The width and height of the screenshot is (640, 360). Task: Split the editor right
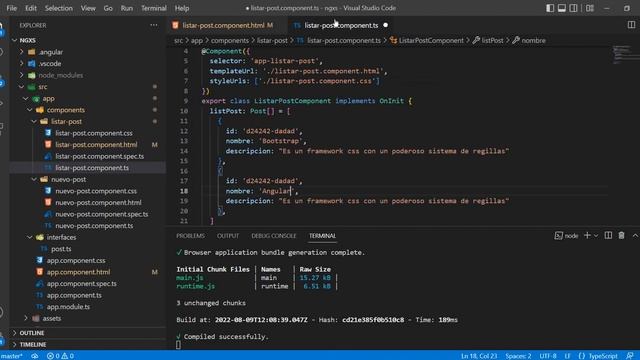631,25
